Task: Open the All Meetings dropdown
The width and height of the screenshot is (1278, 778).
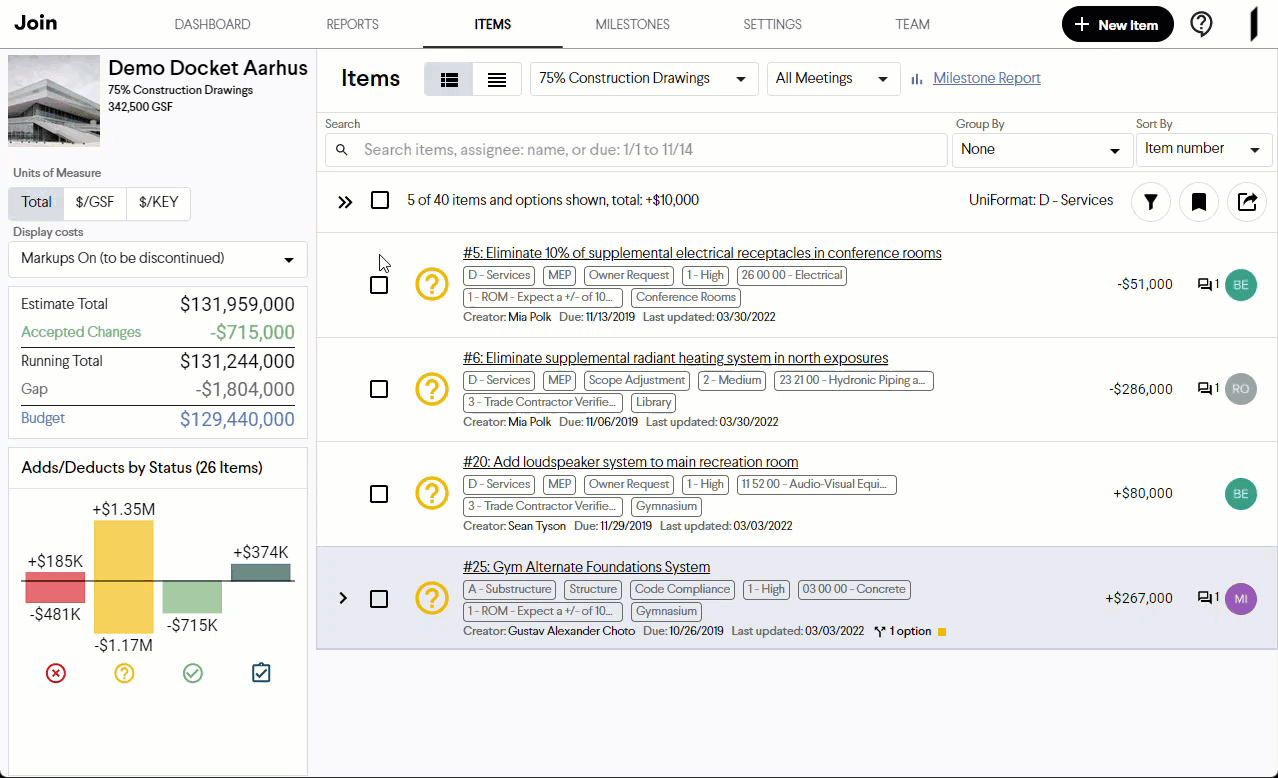Action: click(x=833, y=79)
